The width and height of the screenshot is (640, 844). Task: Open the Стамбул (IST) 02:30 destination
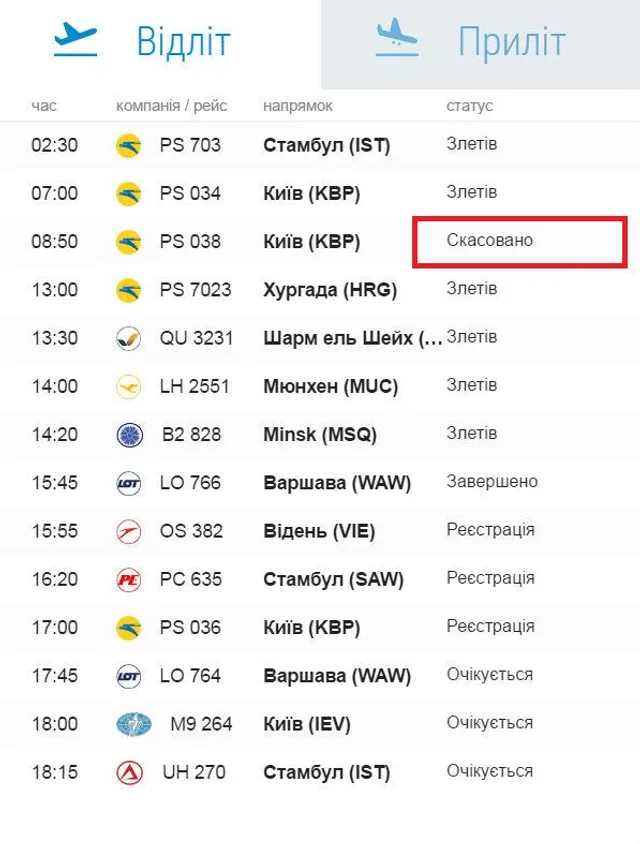326,145
